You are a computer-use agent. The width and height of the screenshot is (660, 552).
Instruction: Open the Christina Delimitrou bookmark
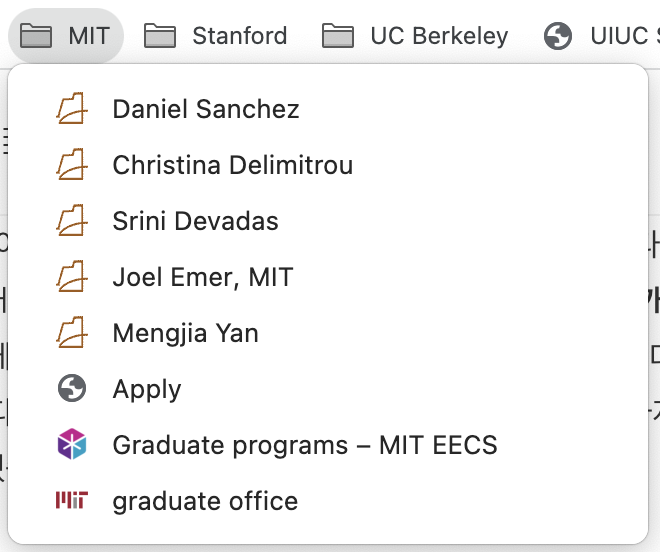[328, 165]
